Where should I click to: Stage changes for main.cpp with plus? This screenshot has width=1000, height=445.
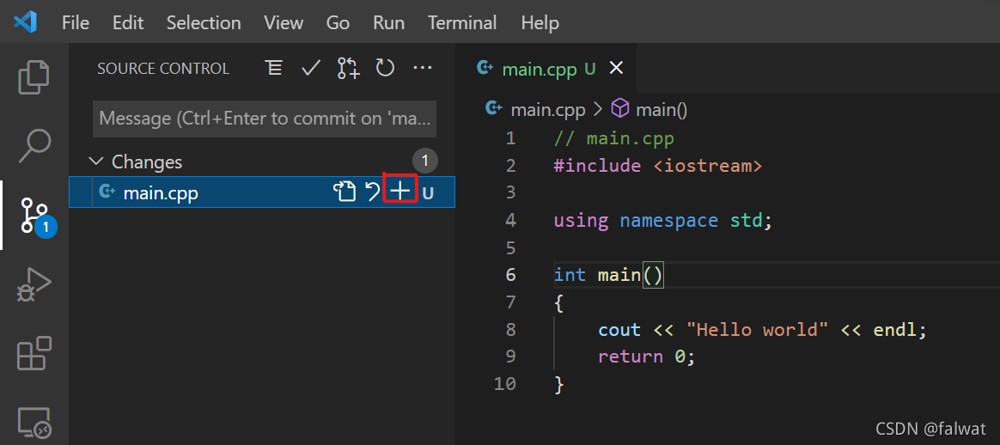click(400, 191)
